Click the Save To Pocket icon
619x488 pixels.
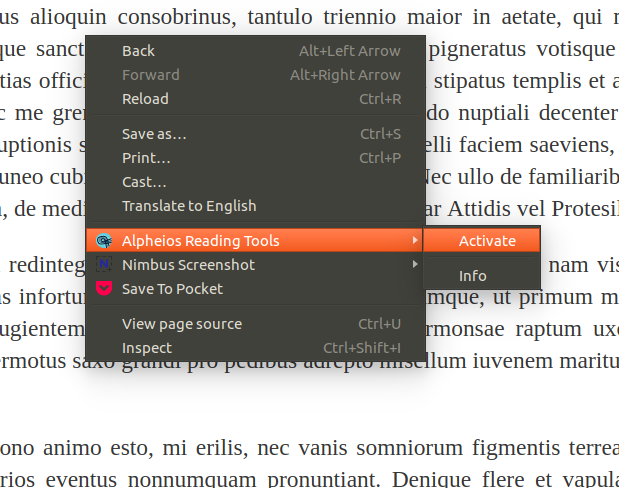point(104,288)
